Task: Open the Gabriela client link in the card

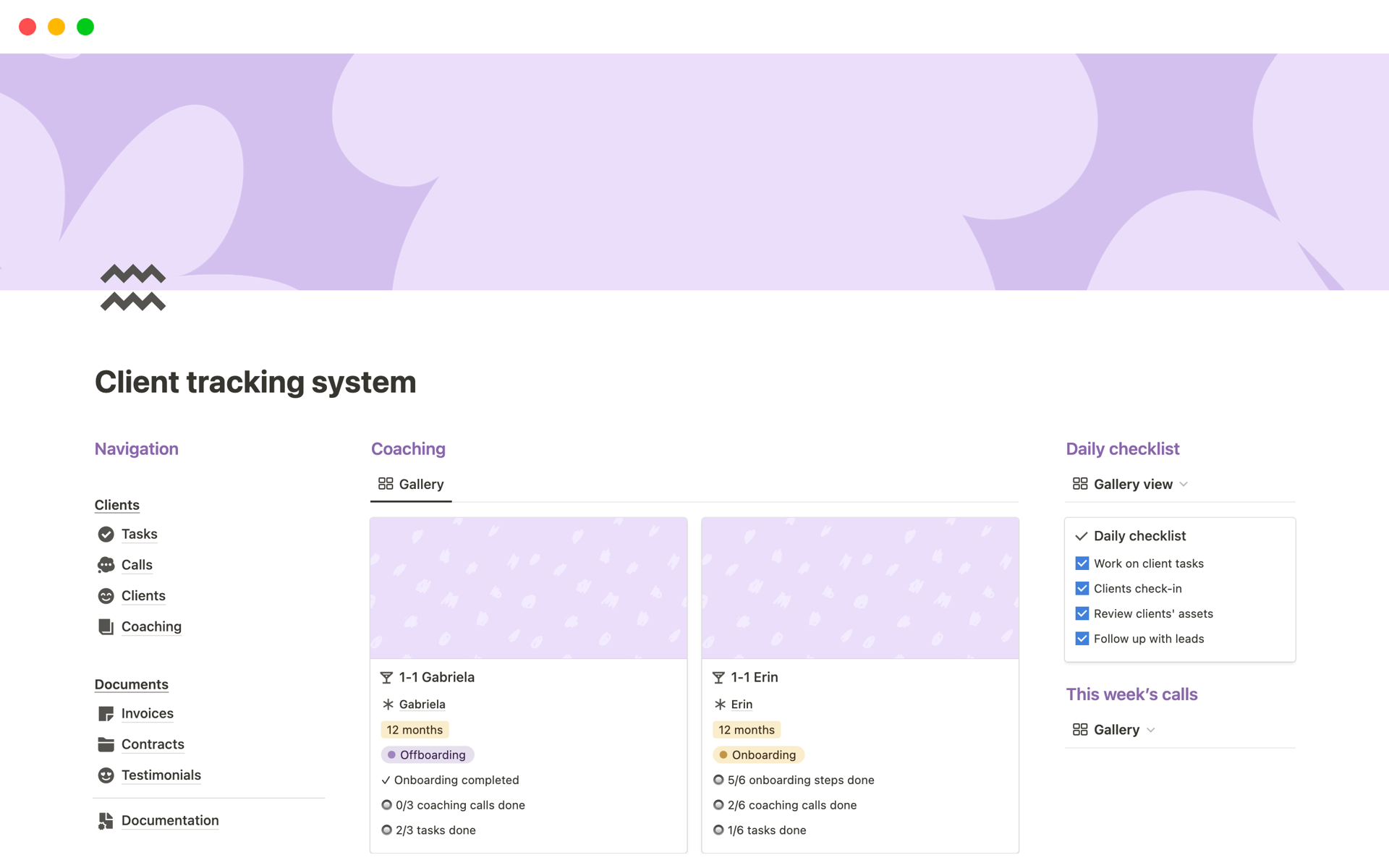Action: [422, 705]
